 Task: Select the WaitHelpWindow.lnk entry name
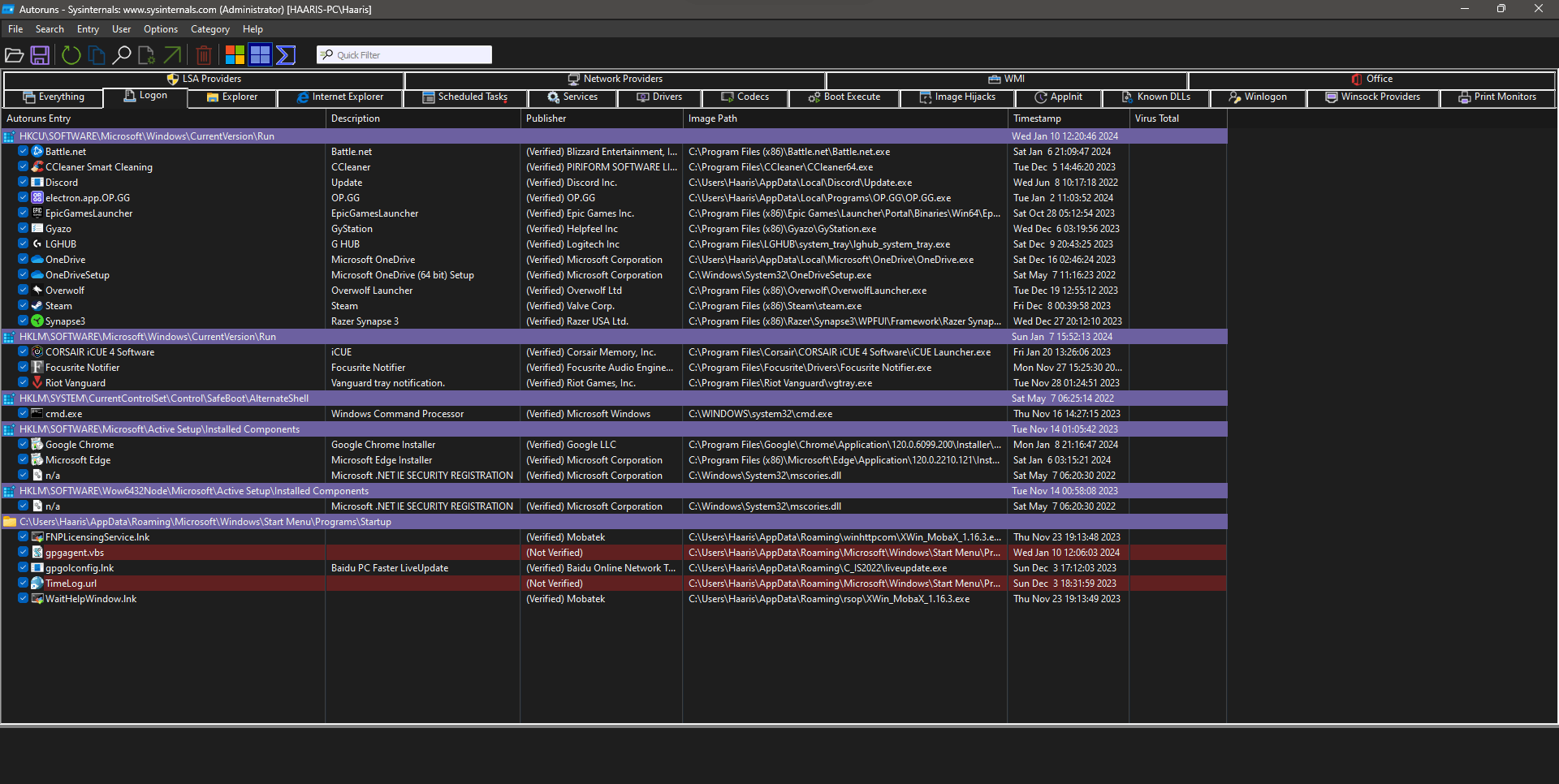coord(91,599)
